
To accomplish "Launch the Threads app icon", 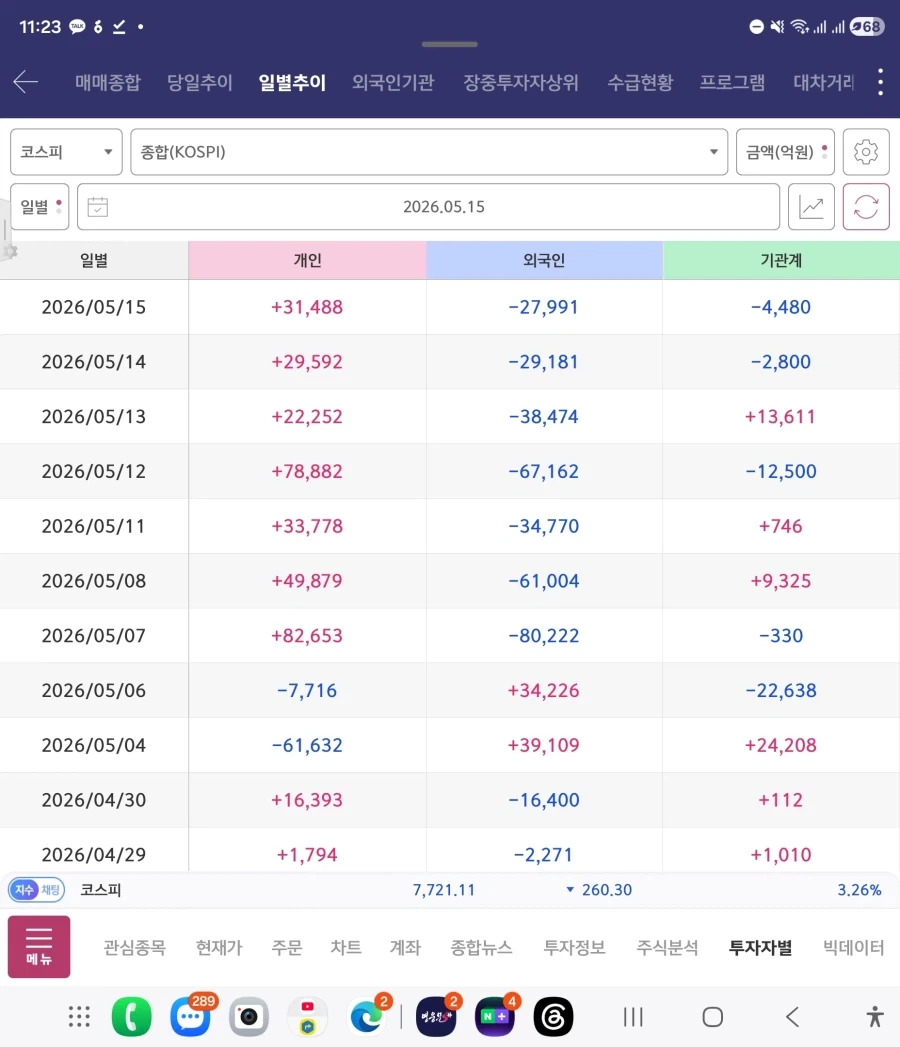I will pos(553,1017).
